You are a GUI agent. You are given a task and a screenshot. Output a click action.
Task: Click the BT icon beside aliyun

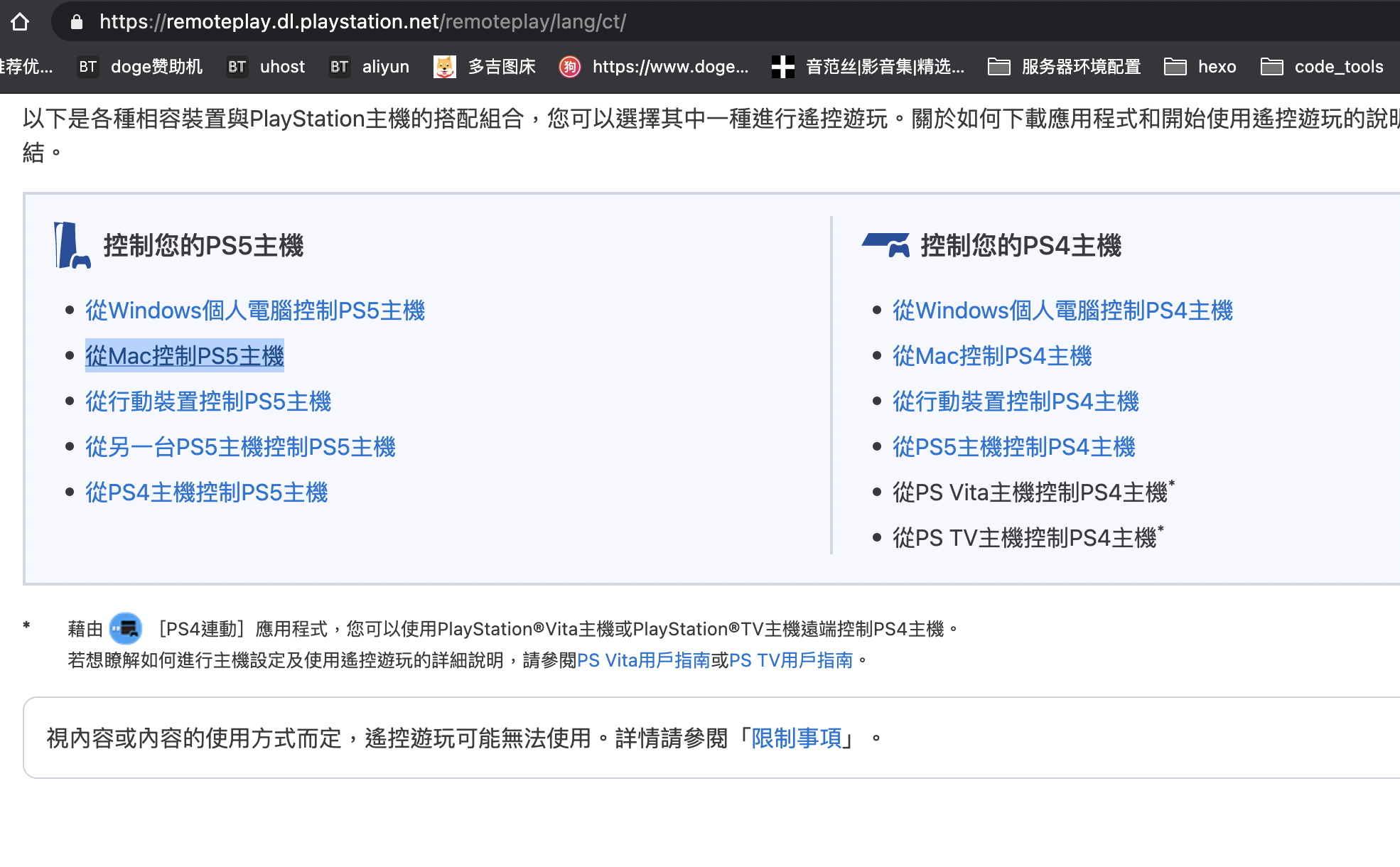[340, 67]
